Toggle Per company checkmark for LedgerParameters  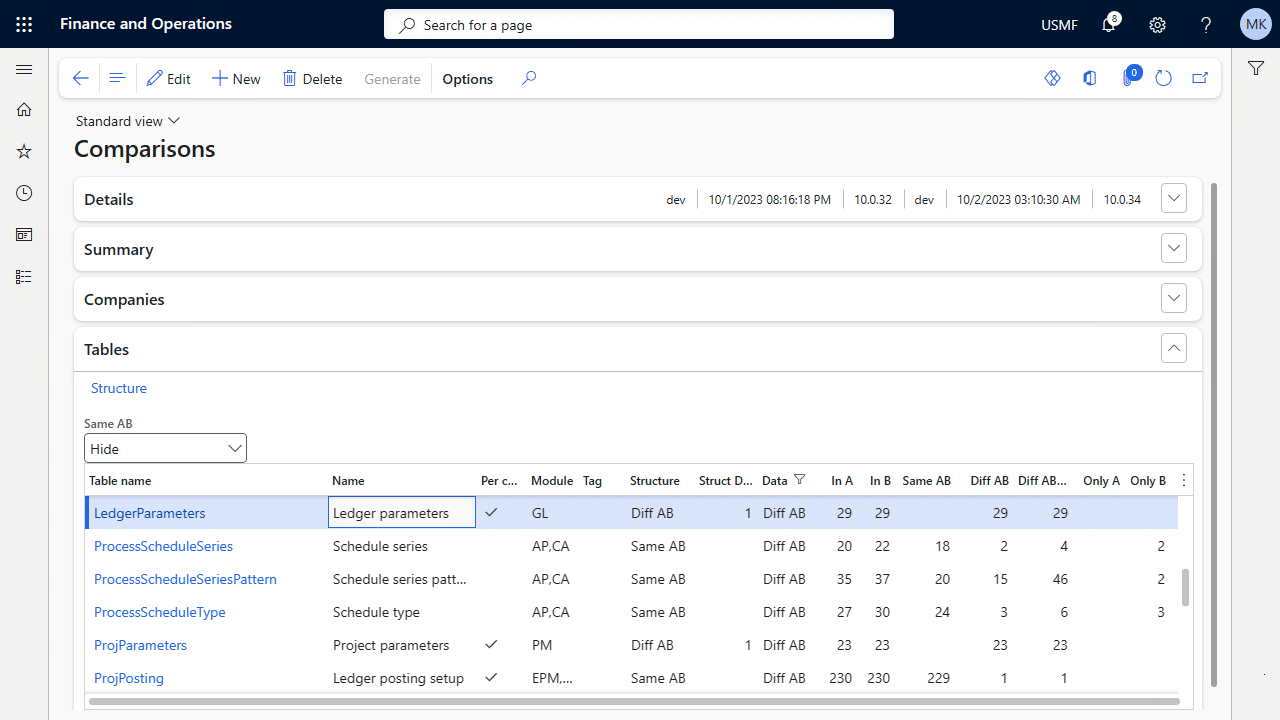(x=491, y=513)
